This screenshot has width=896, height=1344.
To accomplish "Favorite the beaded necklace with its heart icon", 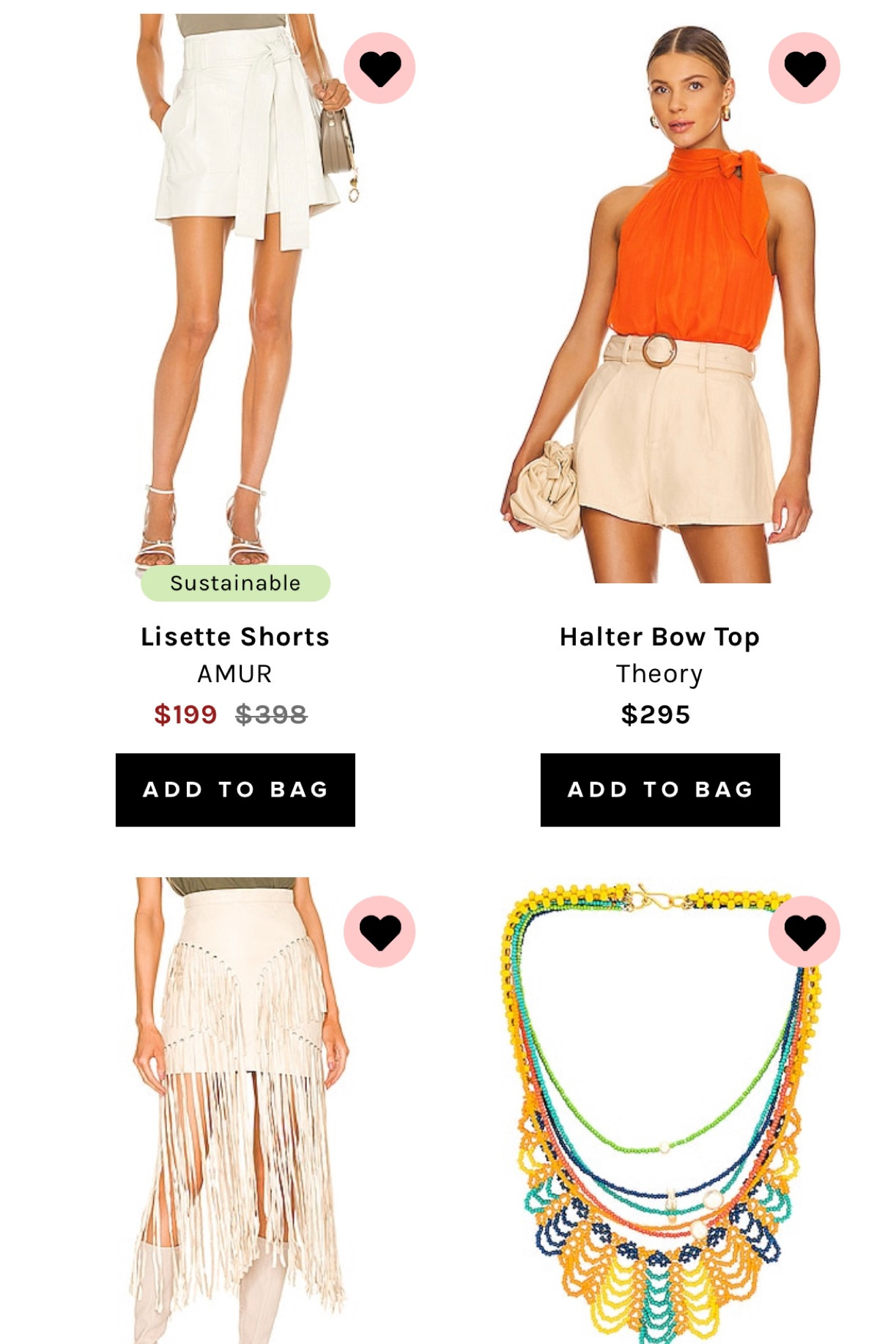I will pyautogui.click(x=804, y=931).
